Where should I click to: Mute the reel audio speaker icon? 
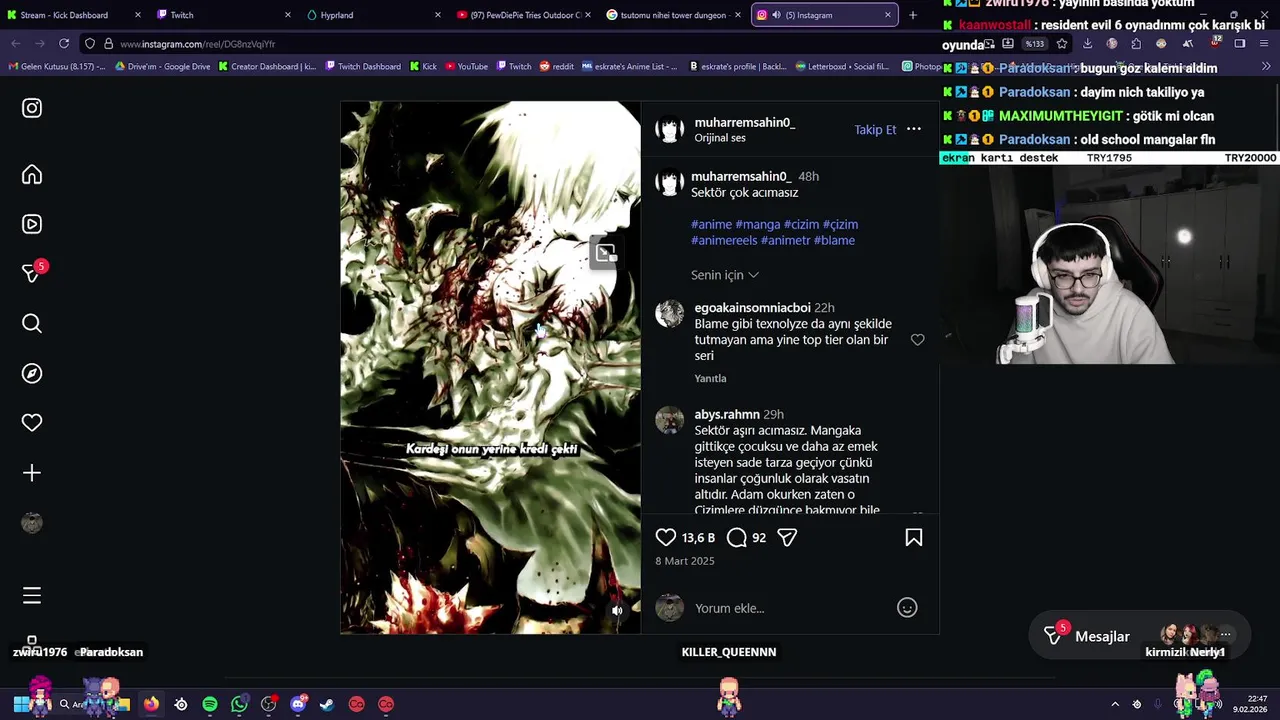617,610
